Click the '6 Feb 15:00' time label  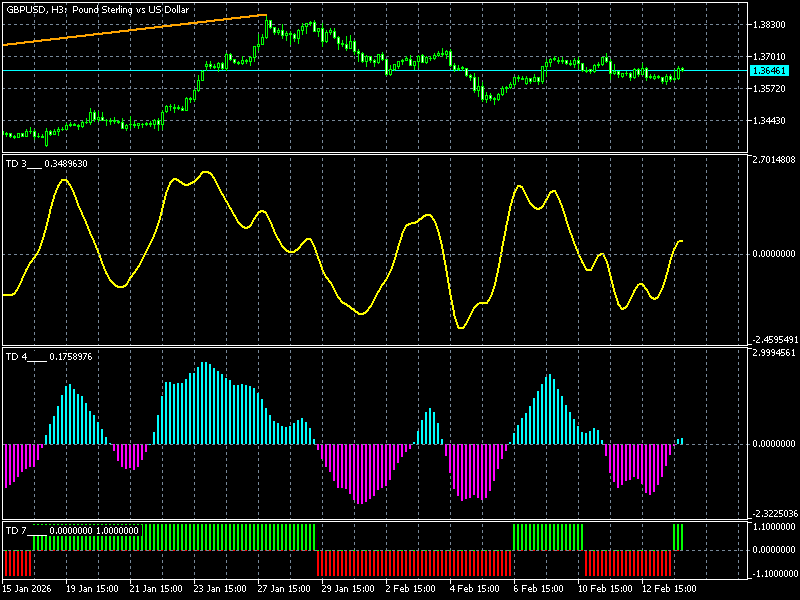click(538, 588)
